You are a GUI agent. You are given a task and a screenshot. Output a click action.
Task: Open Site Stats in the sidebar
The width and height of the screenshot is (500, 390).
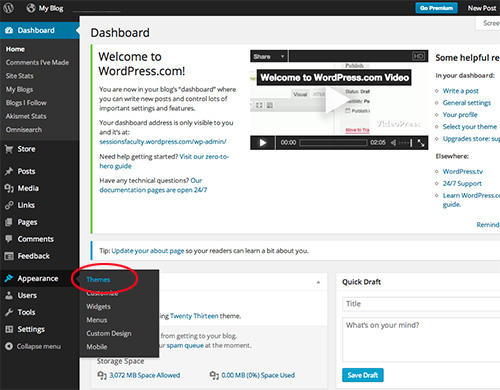tap(19, 76)
